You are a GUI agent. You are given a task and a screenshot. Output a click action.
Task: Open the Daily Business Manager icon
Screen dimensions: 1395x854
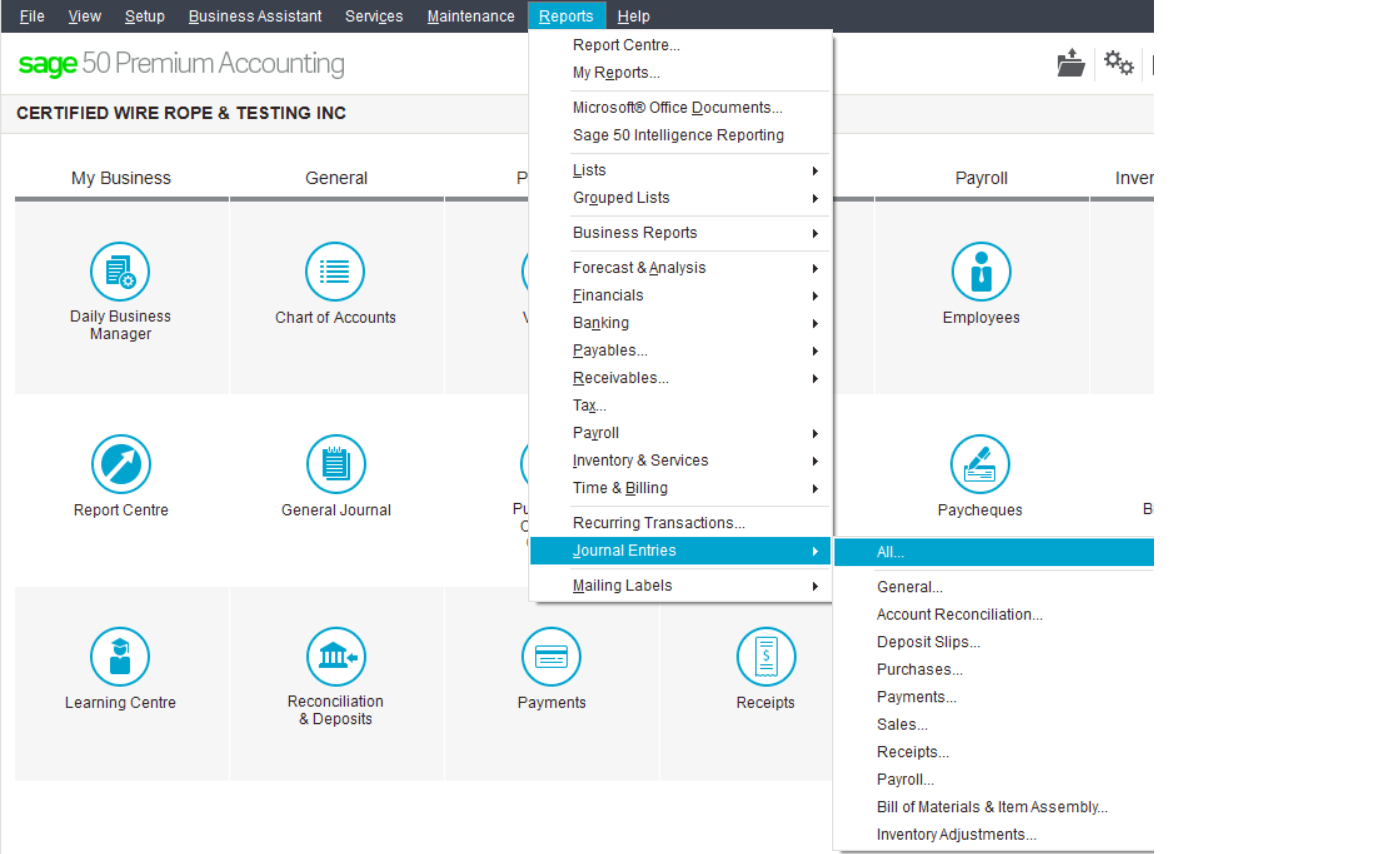[x=120, y=272]
